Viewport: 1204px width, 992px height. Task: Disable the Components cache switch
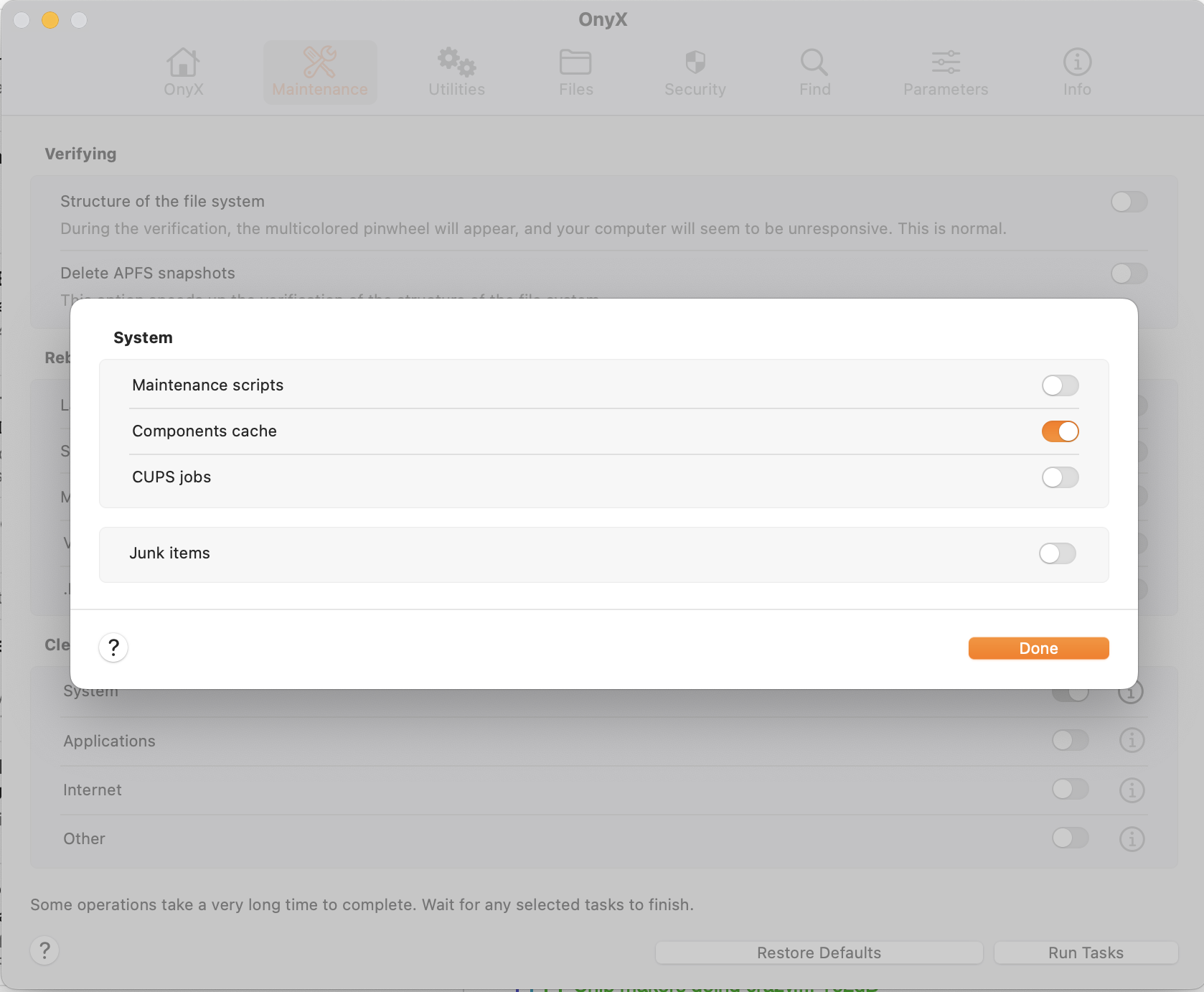tap(1060, 431)
